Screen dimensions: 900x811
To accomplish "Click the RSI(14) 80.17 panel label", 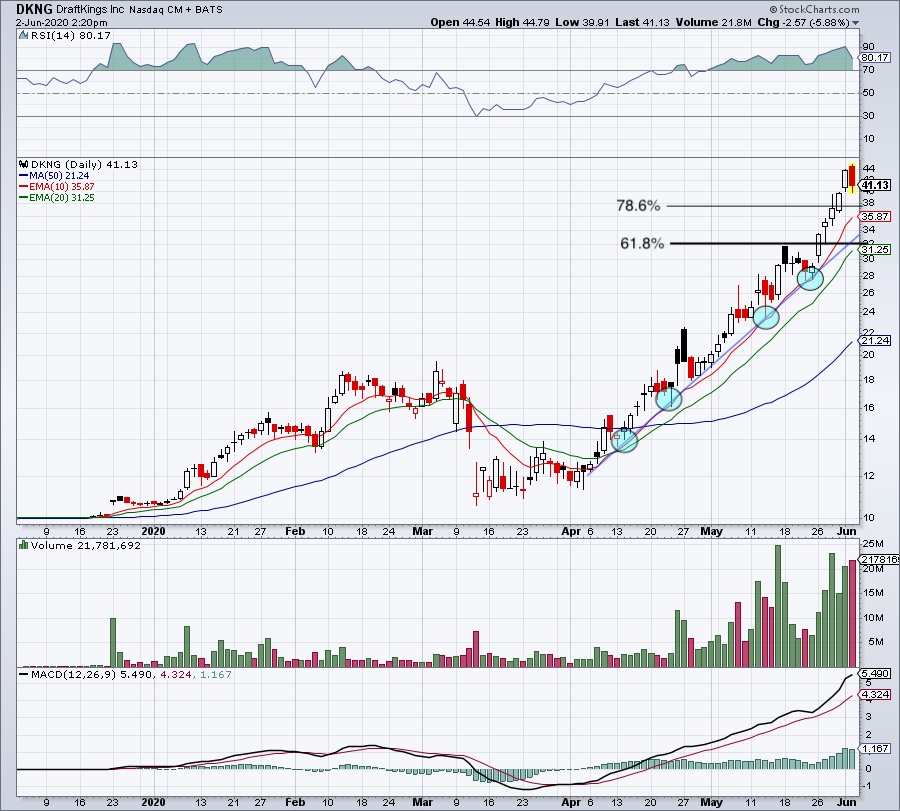I will pyautogui.click(x=70, y=36).
